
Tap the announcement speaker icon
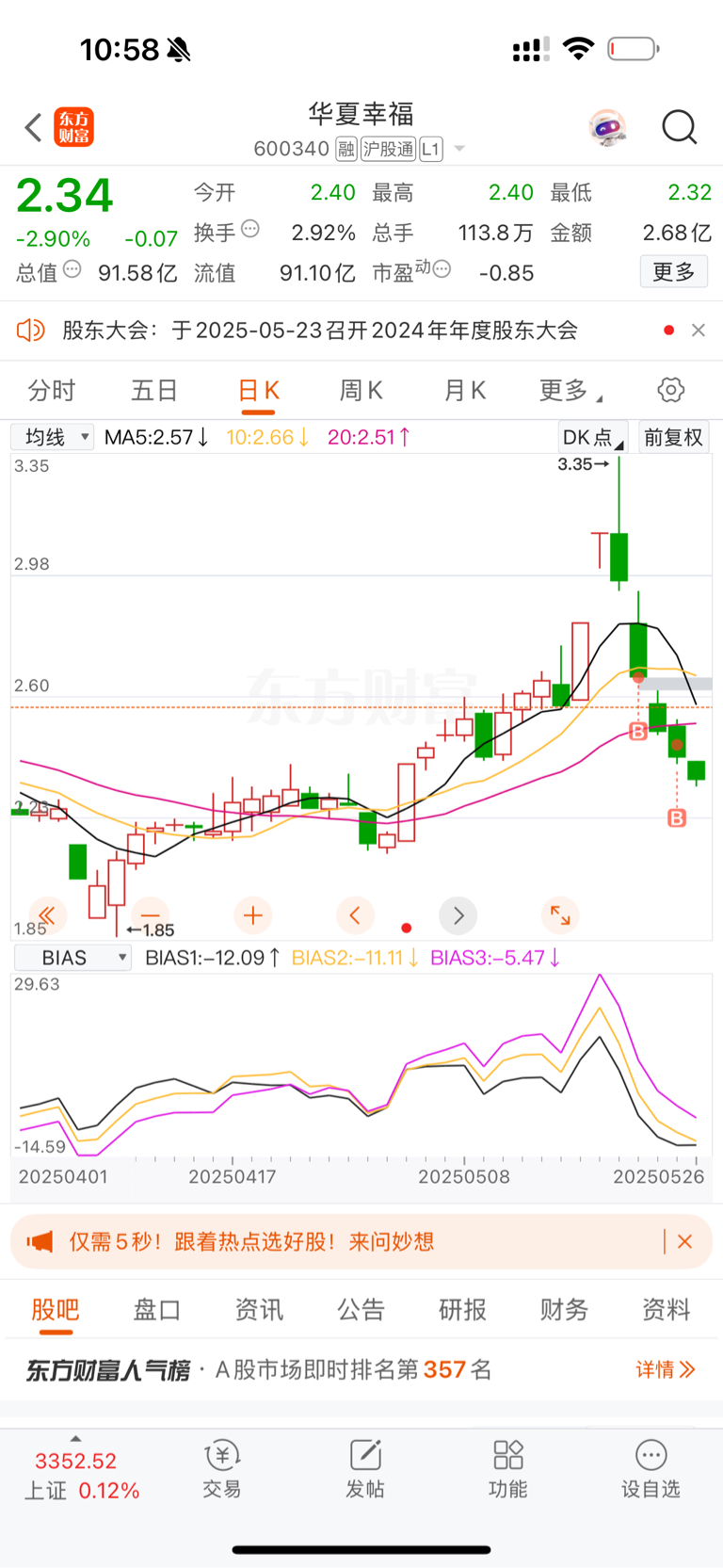(x=31, y=331)
